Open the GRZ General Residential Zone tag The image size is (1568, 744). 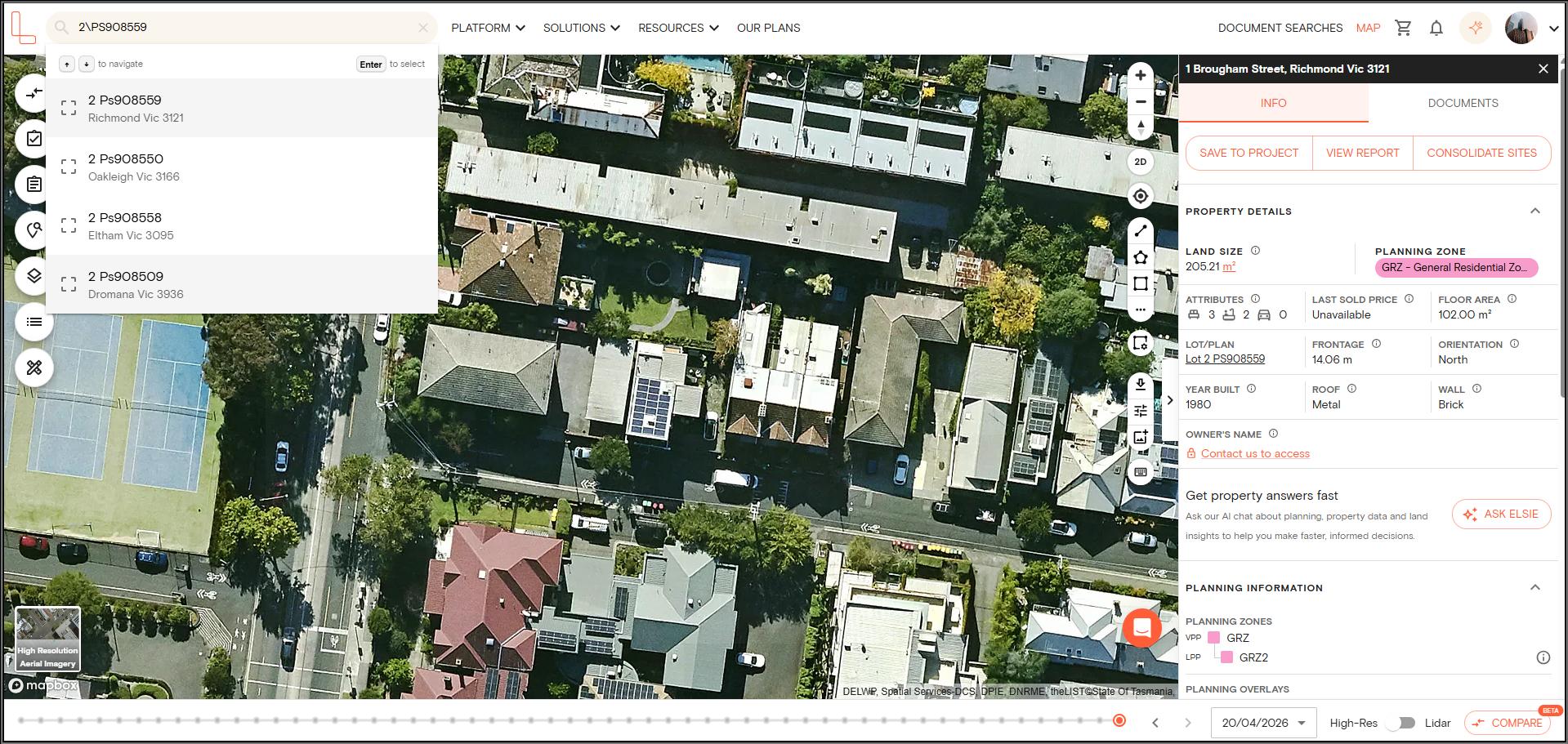tap(1456, 267)
